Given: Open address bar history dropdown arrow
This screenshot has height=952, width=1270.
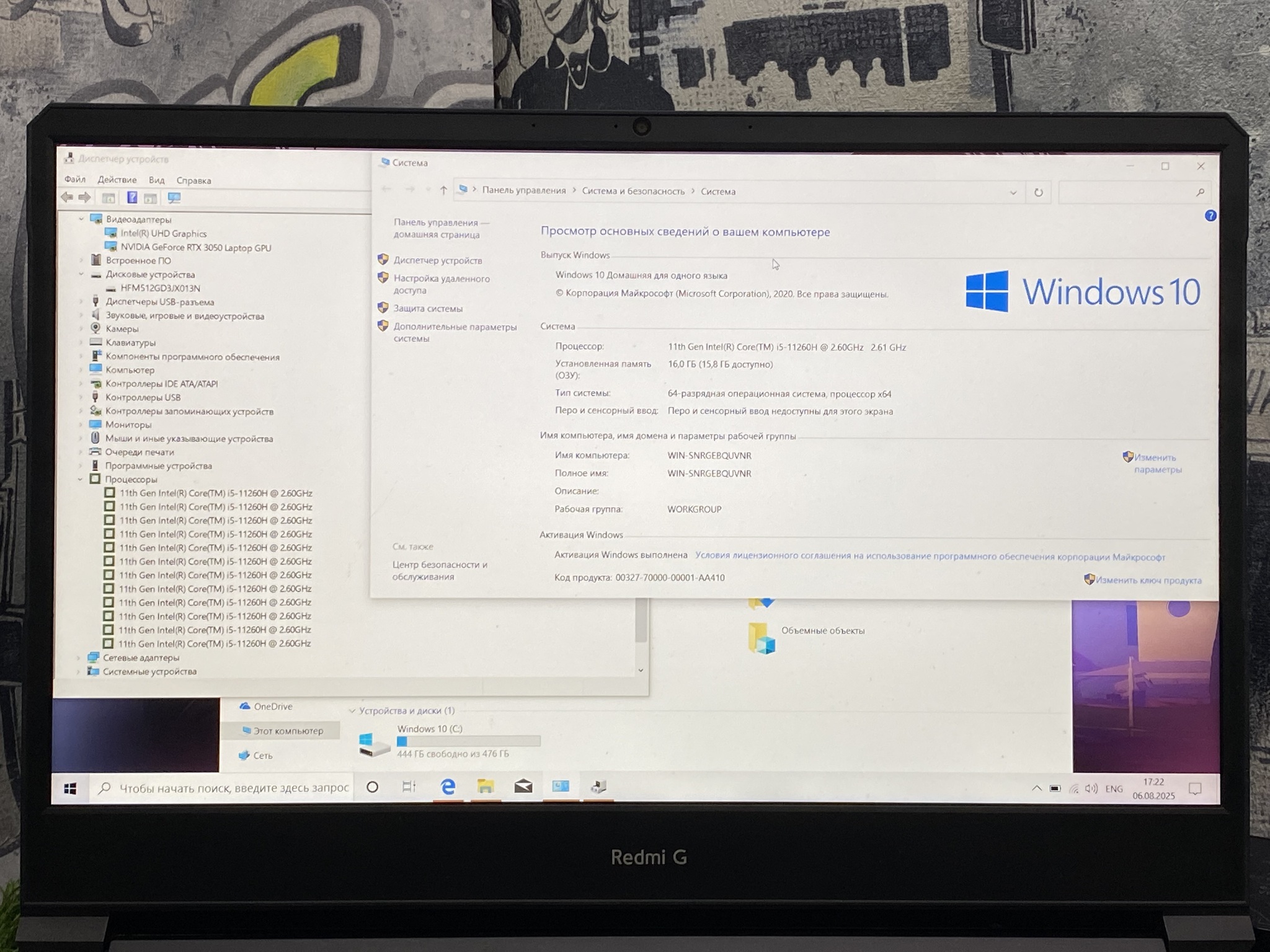Looking at the screenshot, I should (x=1013, y=192).
